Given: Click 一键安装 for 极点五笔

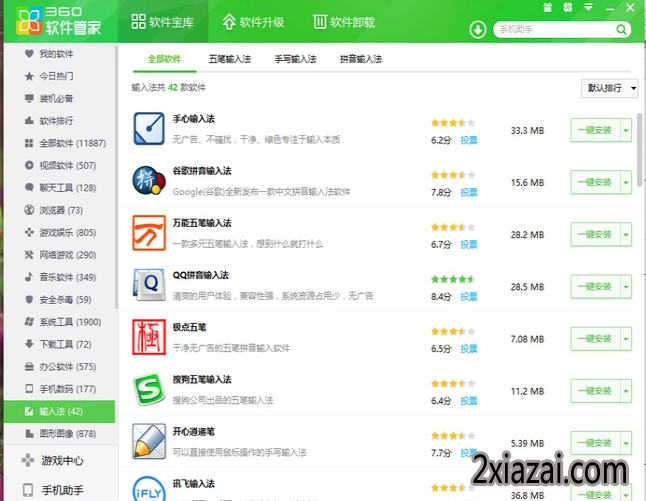Looking at the screenshot, I should 595,339.
